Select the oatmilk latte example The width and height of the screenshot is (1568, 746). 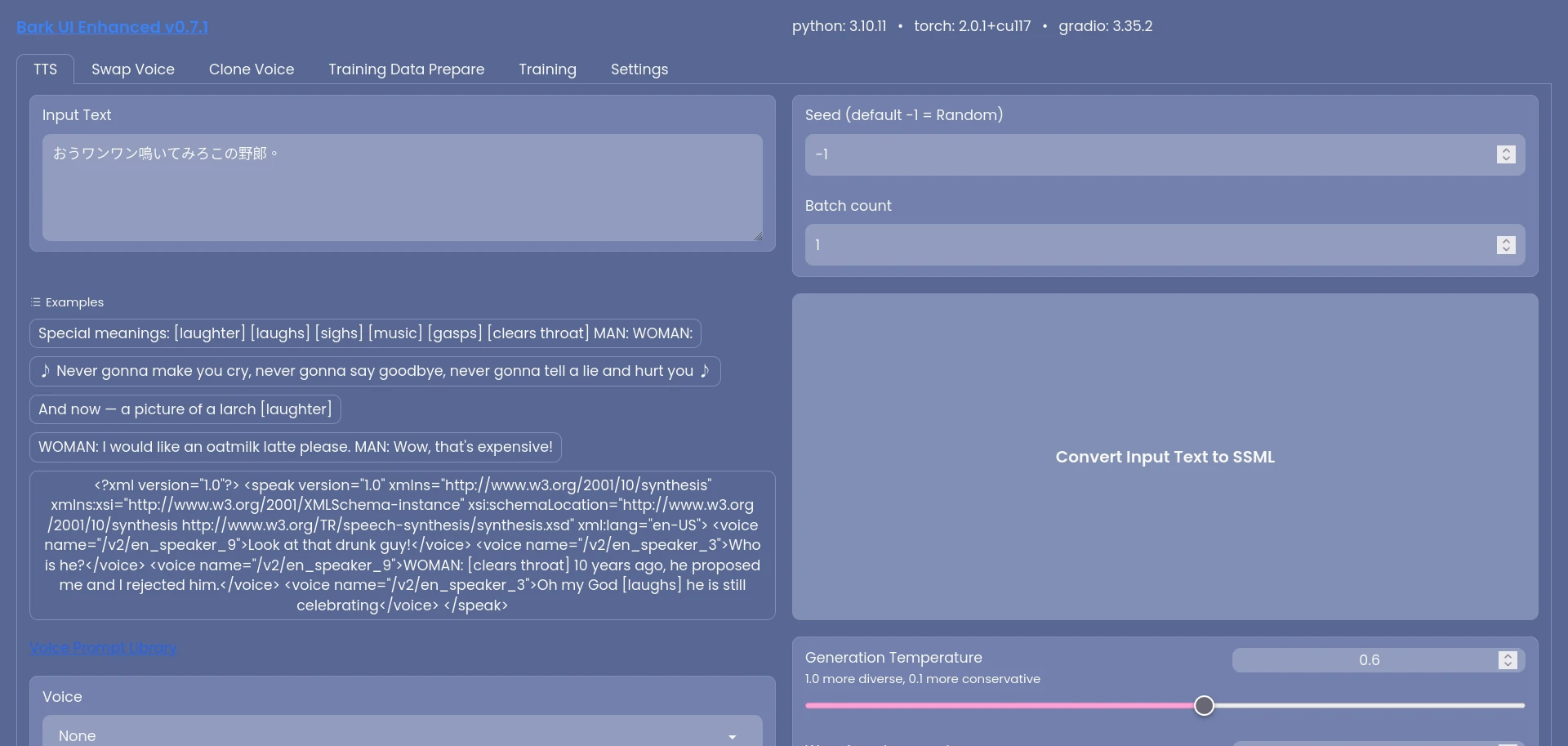click(296, 447)
